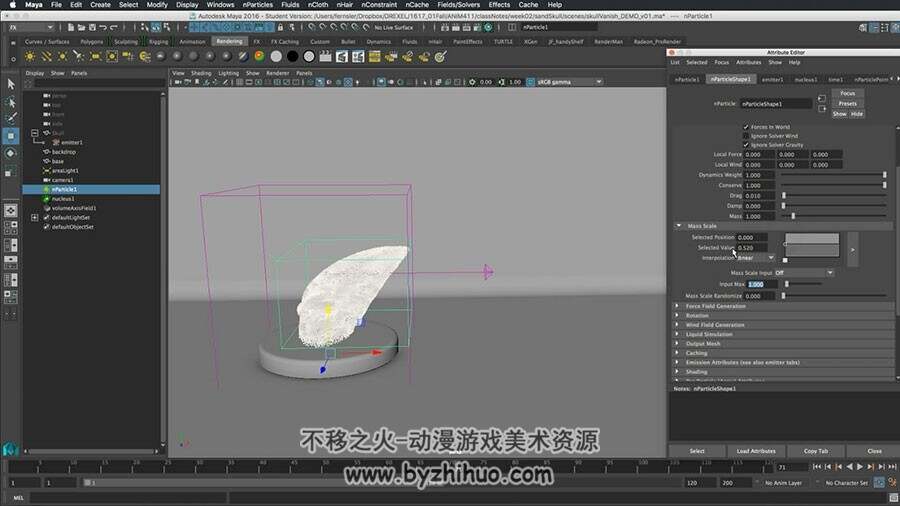The height and width of the screenshot is (506, 900).
Task: Click the area light shelf icon
Action: pyautogui.click(x=95, y=56)
